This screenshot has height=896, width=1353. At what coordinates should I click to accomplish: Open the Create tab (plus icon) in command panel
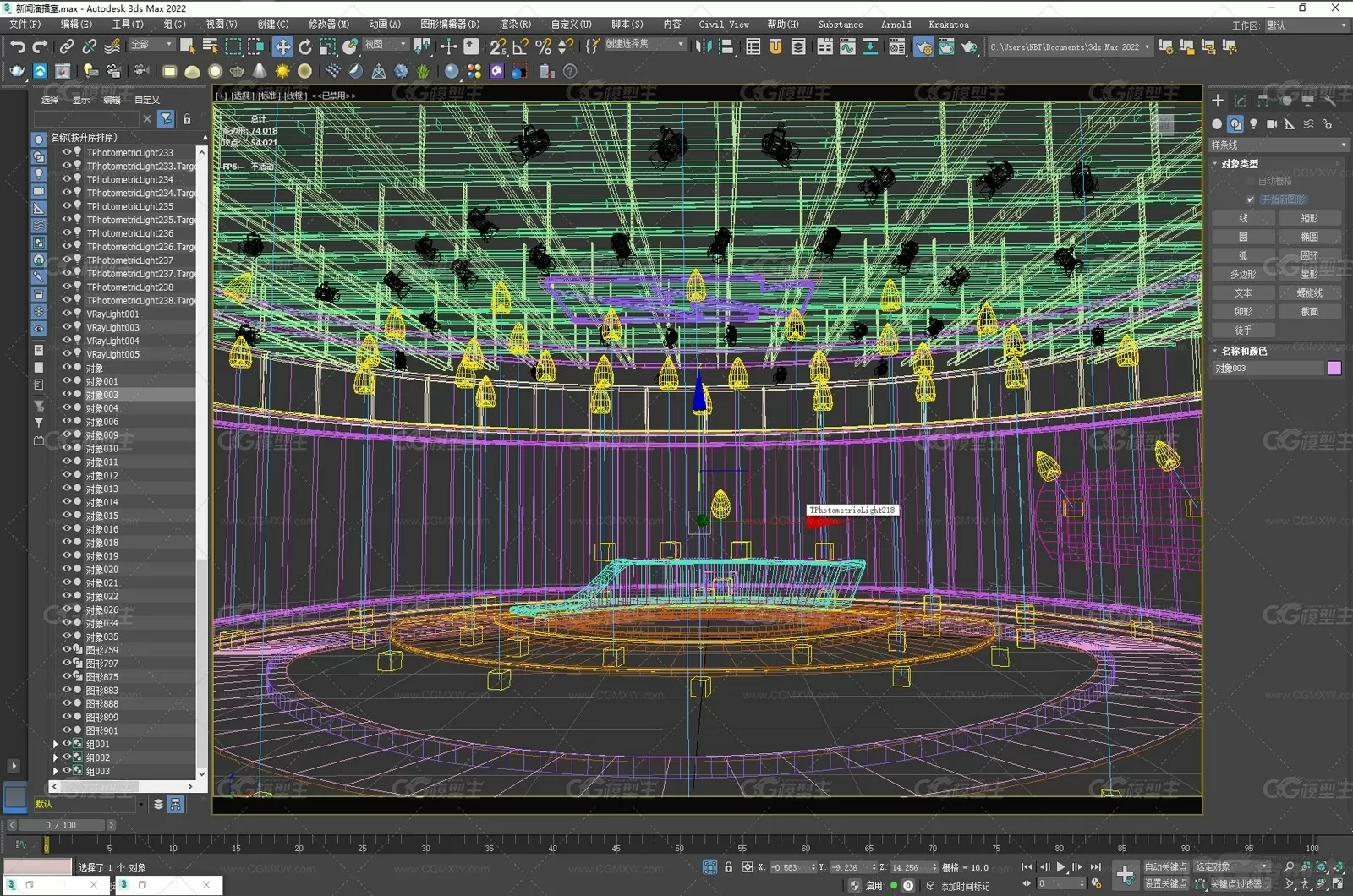(x=1218, y=100)
